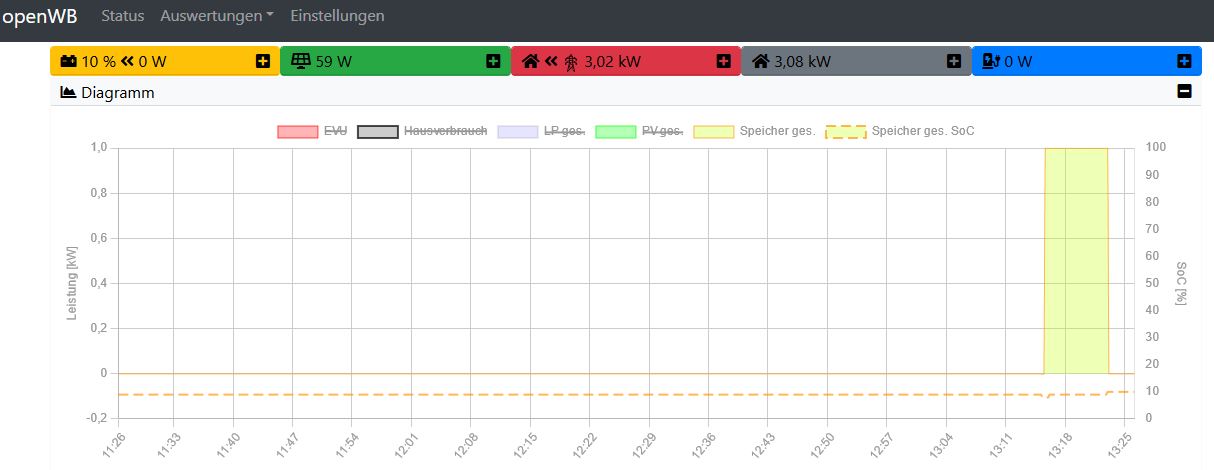Click the -0,2 value on power axis
This screenshot has width=1214, height=470.
97,418
